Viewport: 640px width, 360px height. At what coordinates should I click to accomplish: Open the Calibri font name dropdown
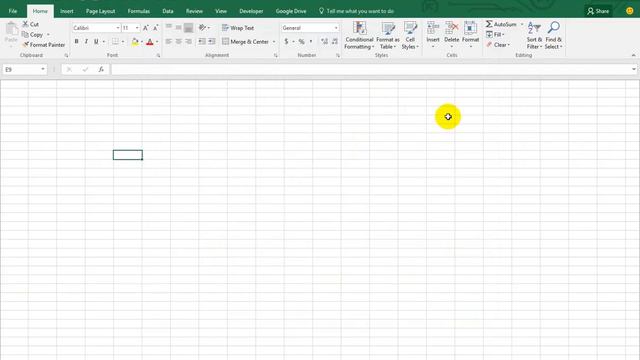(118, 28)
